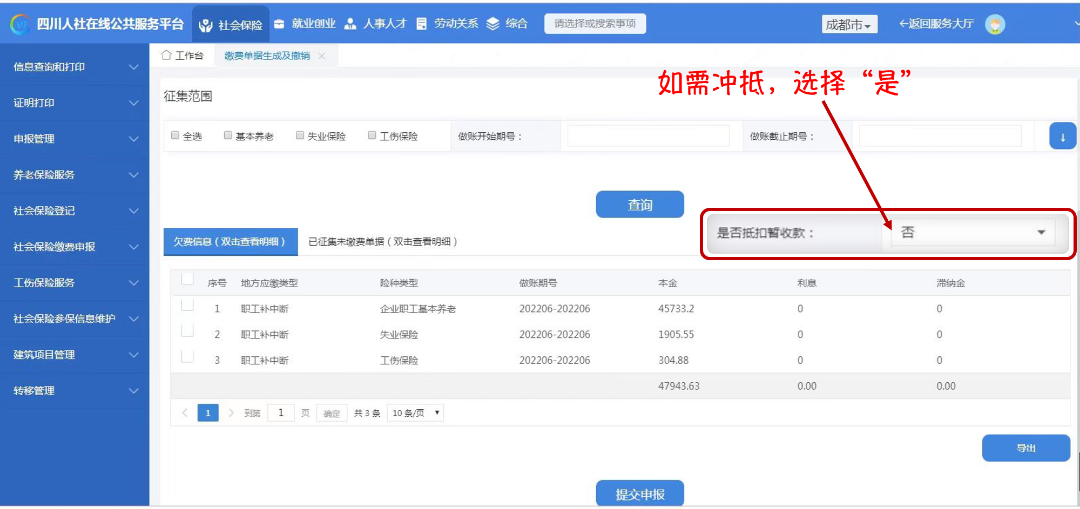Click the 查询 button
Screen dimensions: 1080x509
click(640, 205)
